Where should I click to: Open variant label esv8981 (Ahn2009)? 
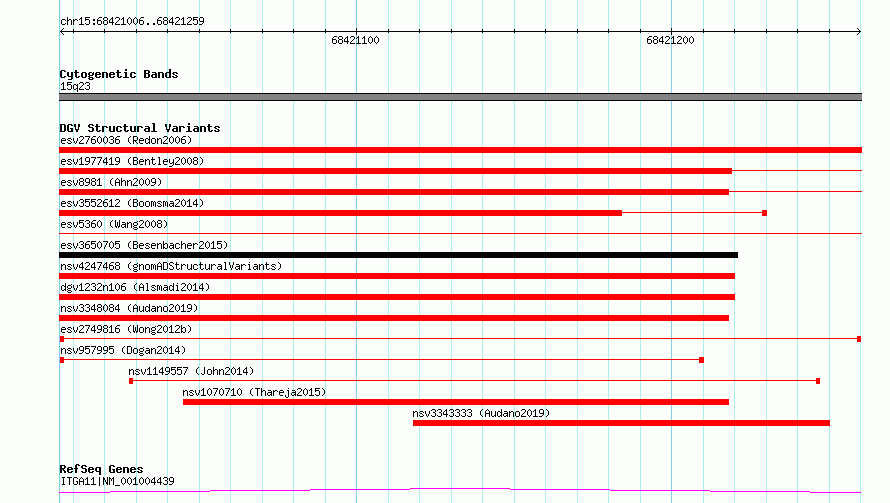click(x=111, y=182)
